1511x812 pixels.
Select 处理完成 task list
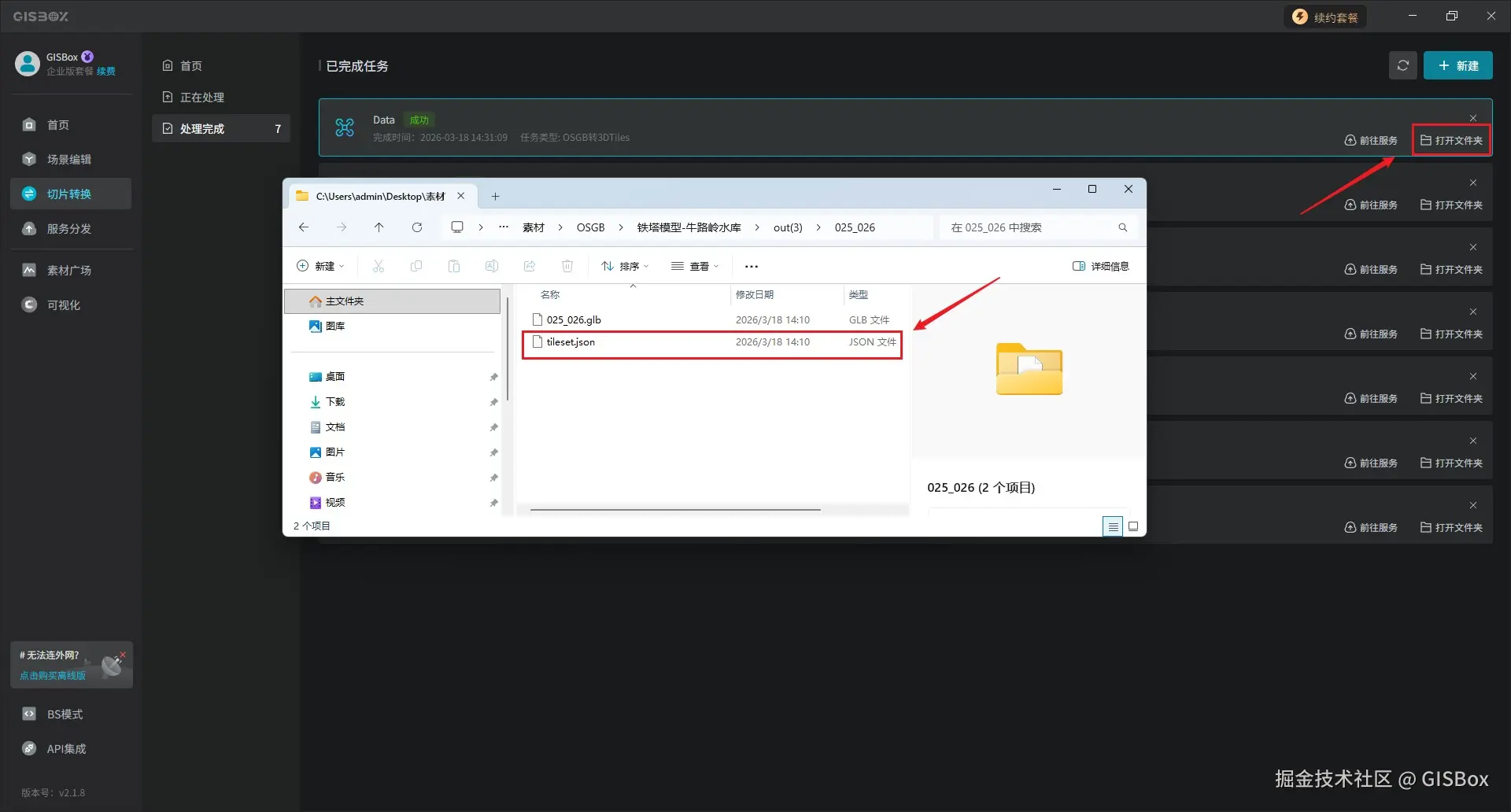click(221, 129)
